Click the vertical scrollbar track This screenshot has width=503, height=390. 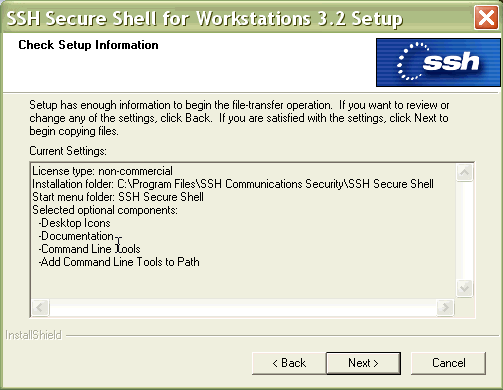(464, 230)
